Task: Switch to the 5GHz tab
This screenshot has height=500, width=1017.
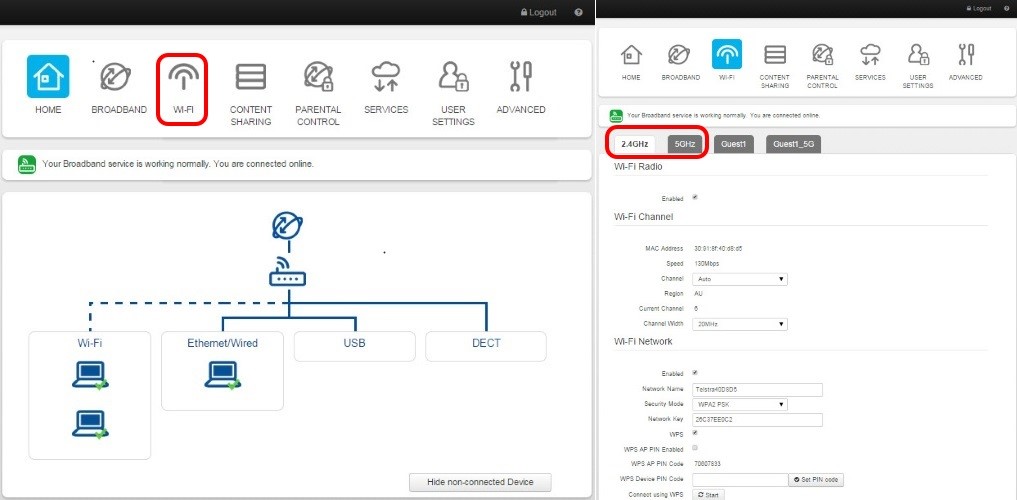Action: 685,144
